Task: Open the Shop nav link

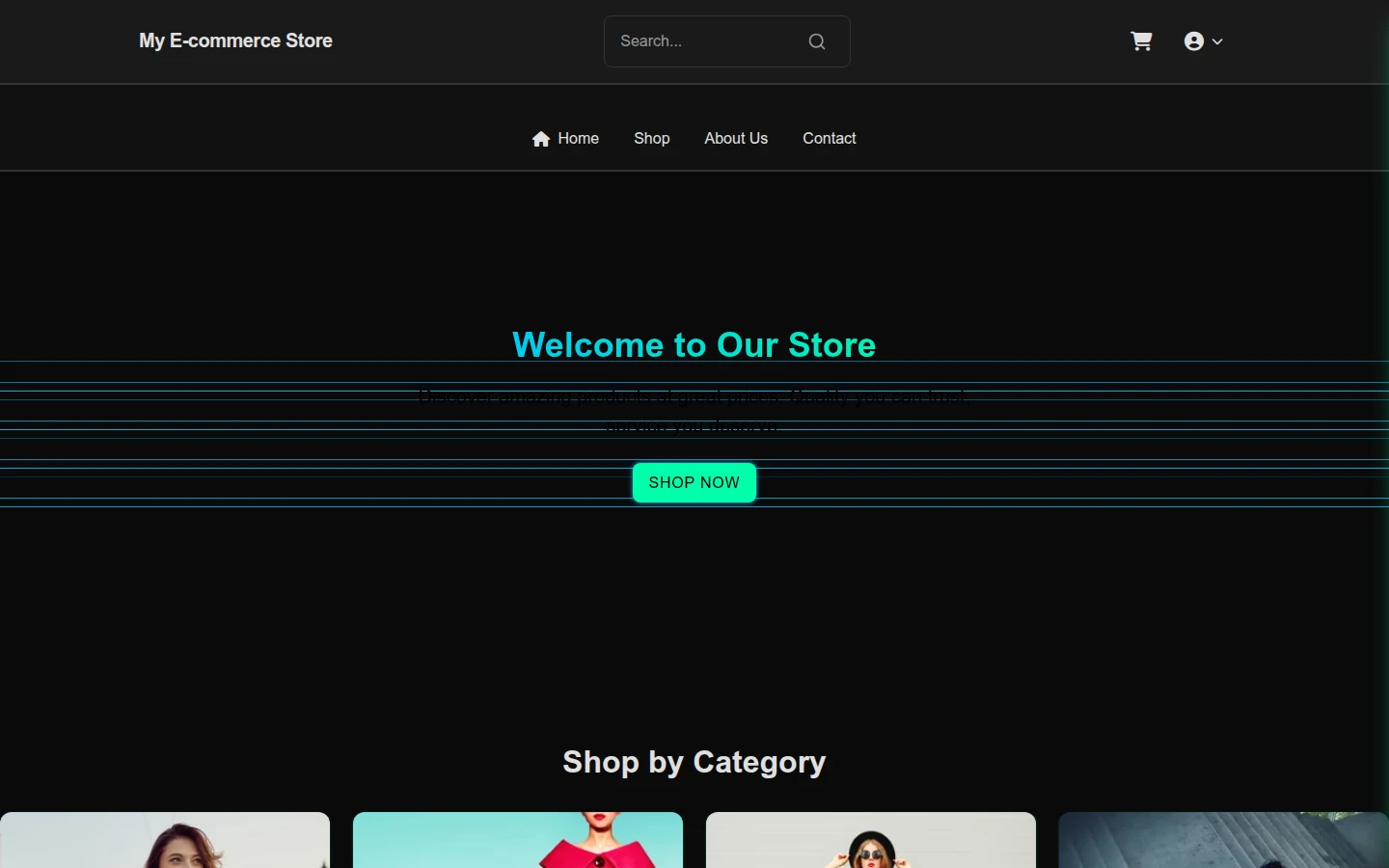Action: click(x=652, y=139)
